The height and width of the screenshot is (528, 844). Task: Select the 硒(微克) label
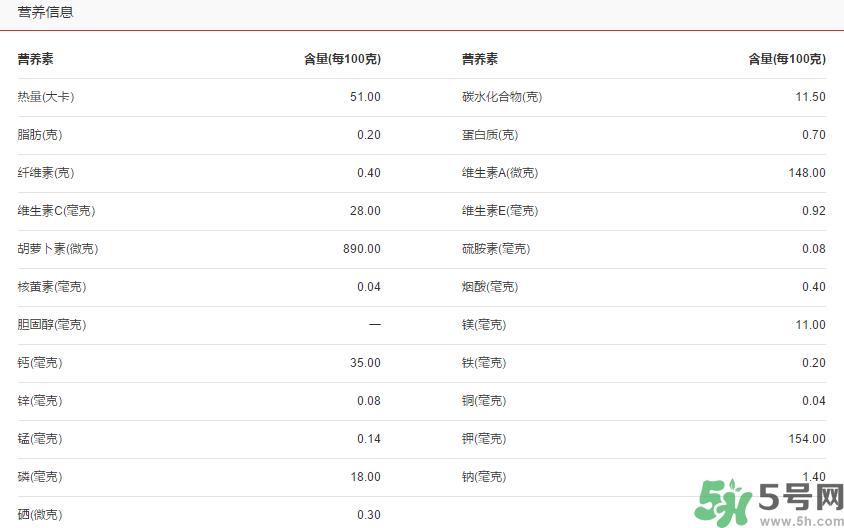(x=40, y=515)
